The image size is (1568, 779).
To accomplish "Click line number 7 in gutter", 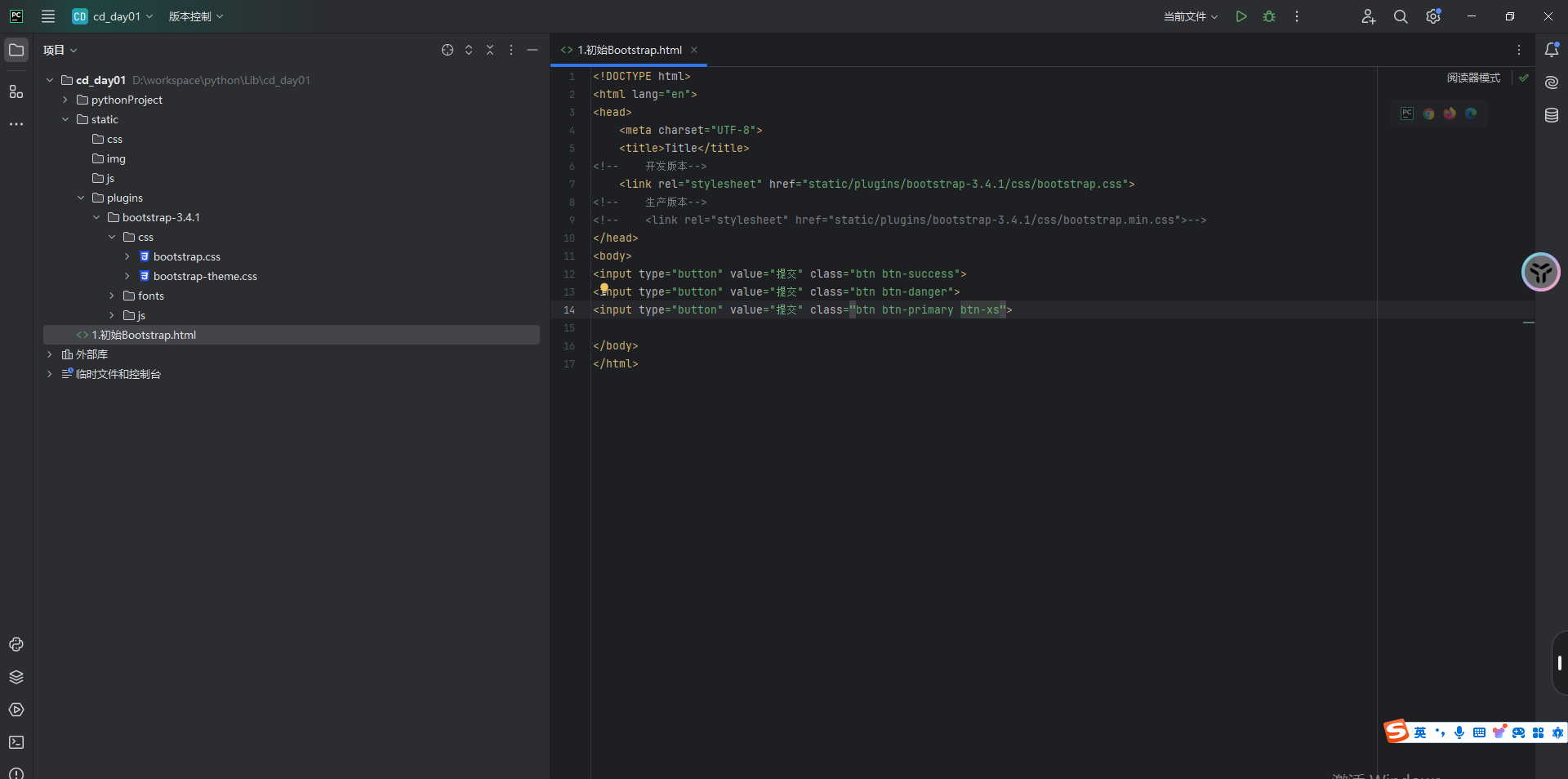I will tap(572, 184).
